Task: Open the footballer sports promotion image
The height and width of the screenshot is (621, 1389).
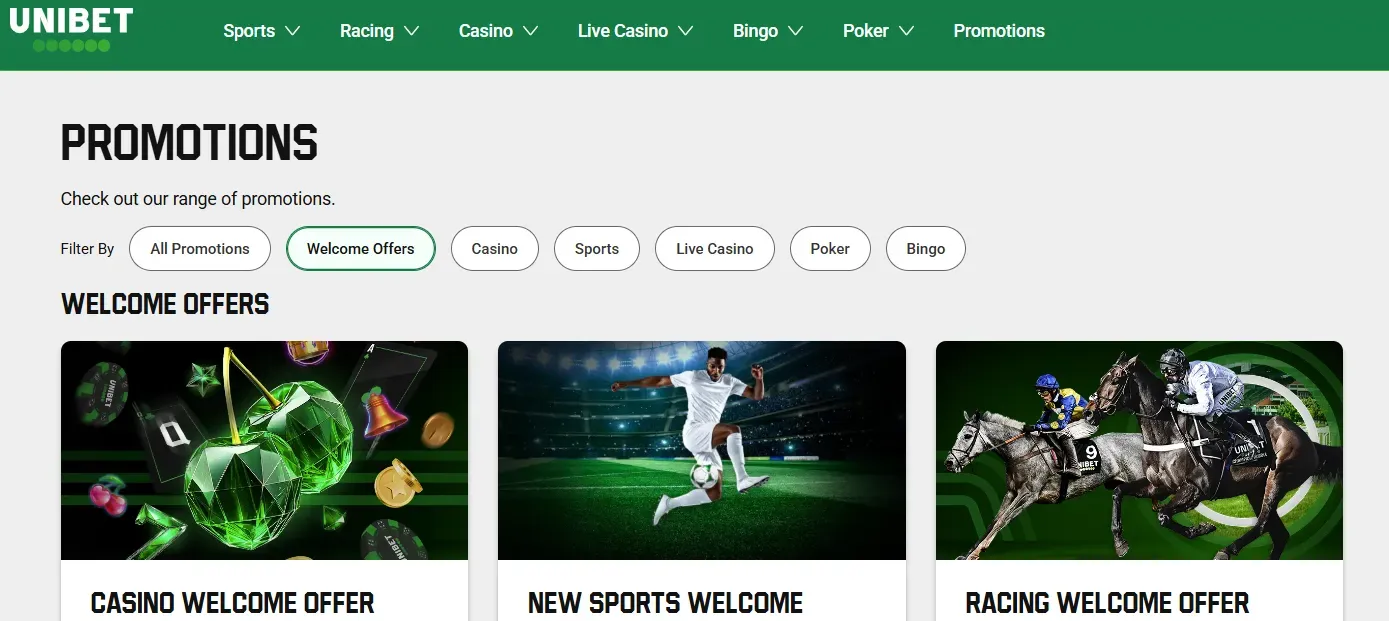Action: point(702,450)
